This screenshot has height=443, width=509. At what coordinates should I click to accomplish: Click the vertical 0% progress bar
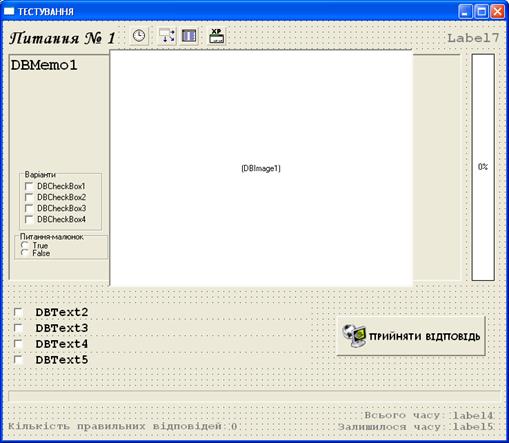[483, 167]
